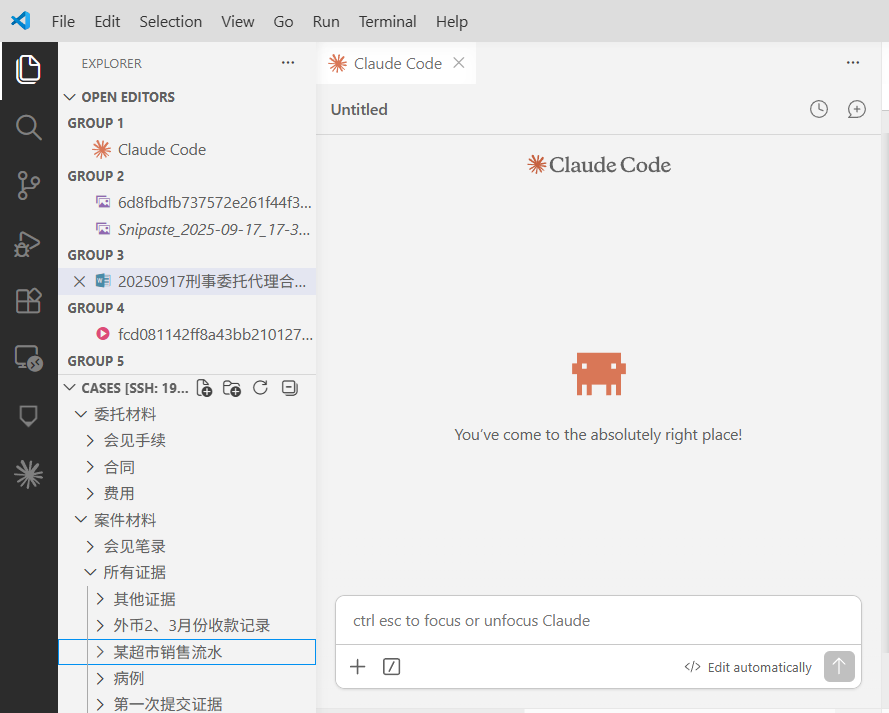
Task: Open image 6d8fbdfb737572e261f44f3 in open editors
Action: point(187,202)
